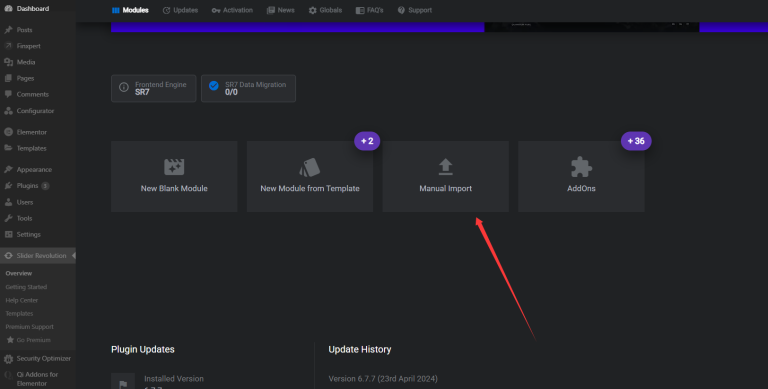768x389 pixels.
Task: Open the AddOns tile
Action: tap(581, 176)
